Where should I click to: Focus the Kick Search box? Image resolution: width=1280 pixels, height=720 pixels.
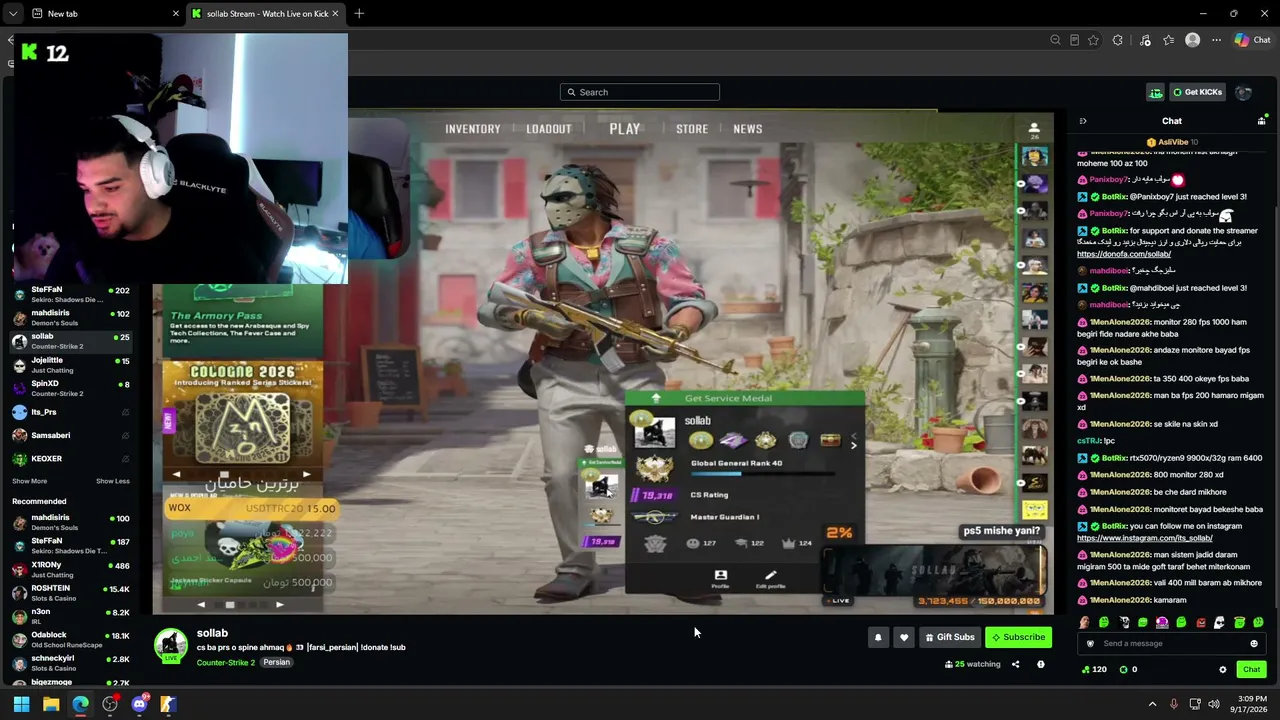[640, 92]
